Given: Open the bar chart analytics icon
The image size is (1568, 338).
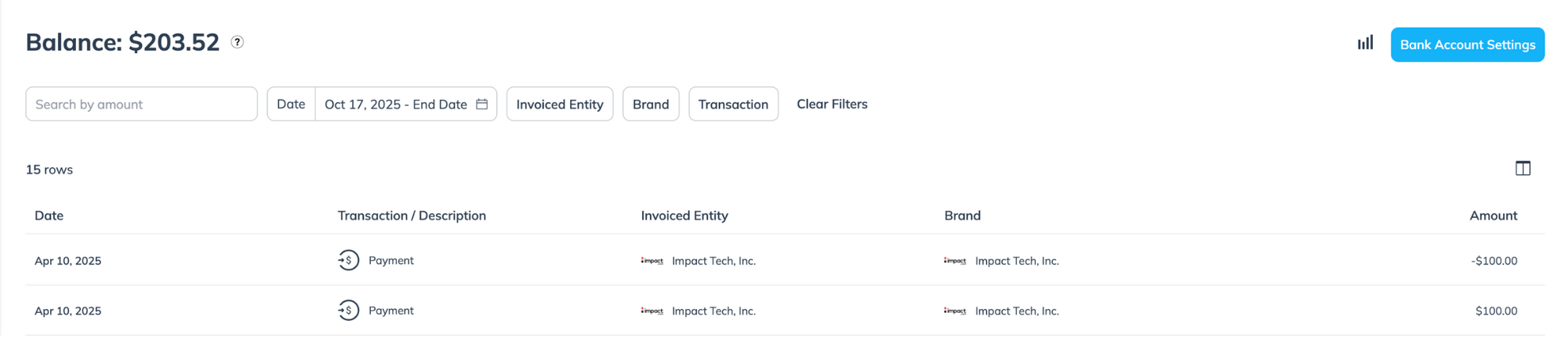Looking at the screenshot, I should pos(1365,43).
